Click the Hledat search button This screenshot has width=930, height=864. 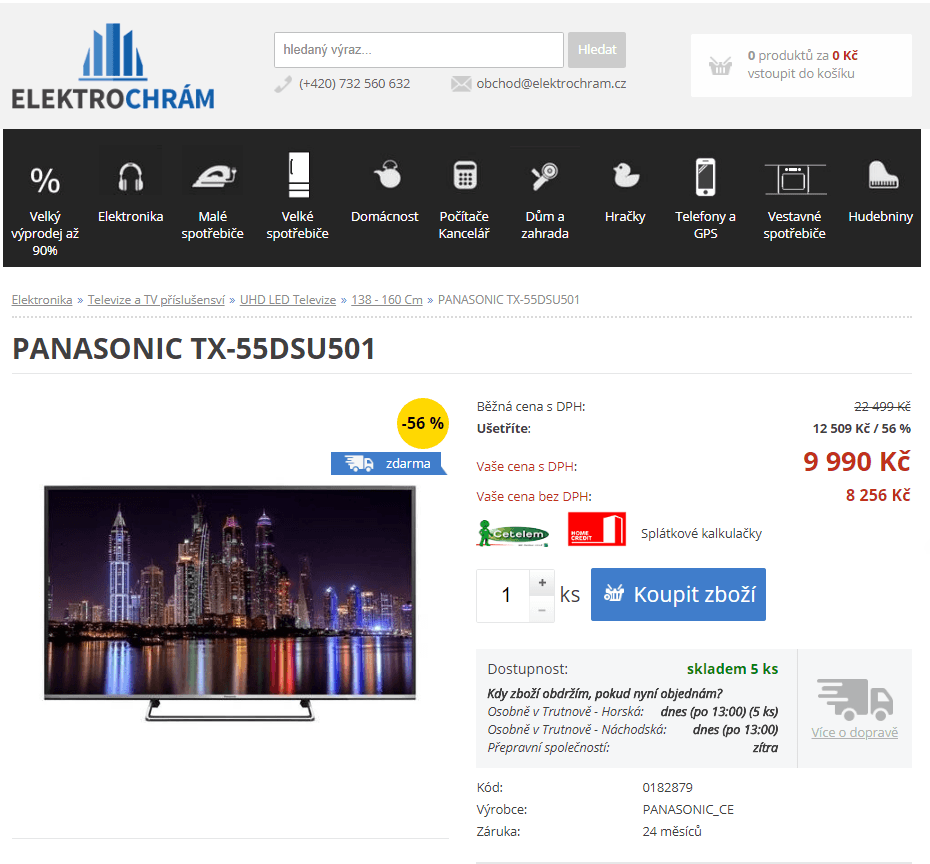[597, 50]
